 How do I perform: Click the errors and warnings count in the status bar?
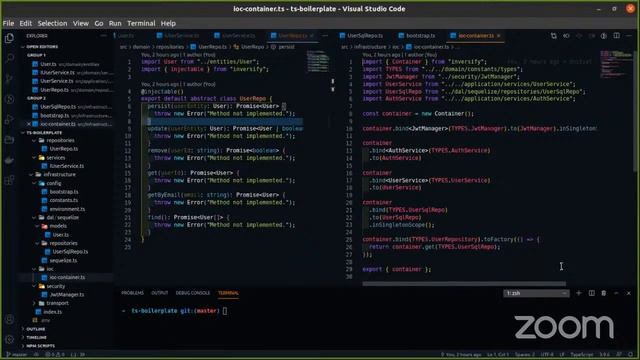pos(55,355)
